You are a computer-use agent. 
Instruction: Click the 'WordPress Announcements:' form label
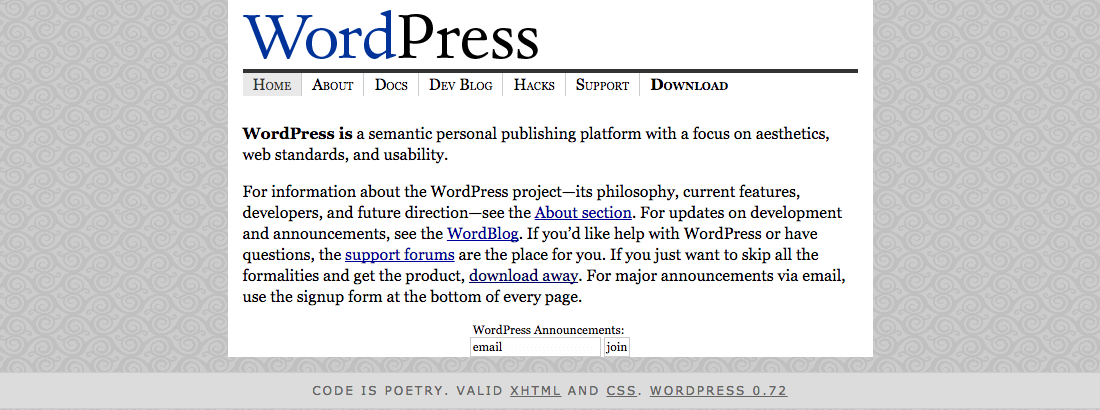click(x=548, y=329)
